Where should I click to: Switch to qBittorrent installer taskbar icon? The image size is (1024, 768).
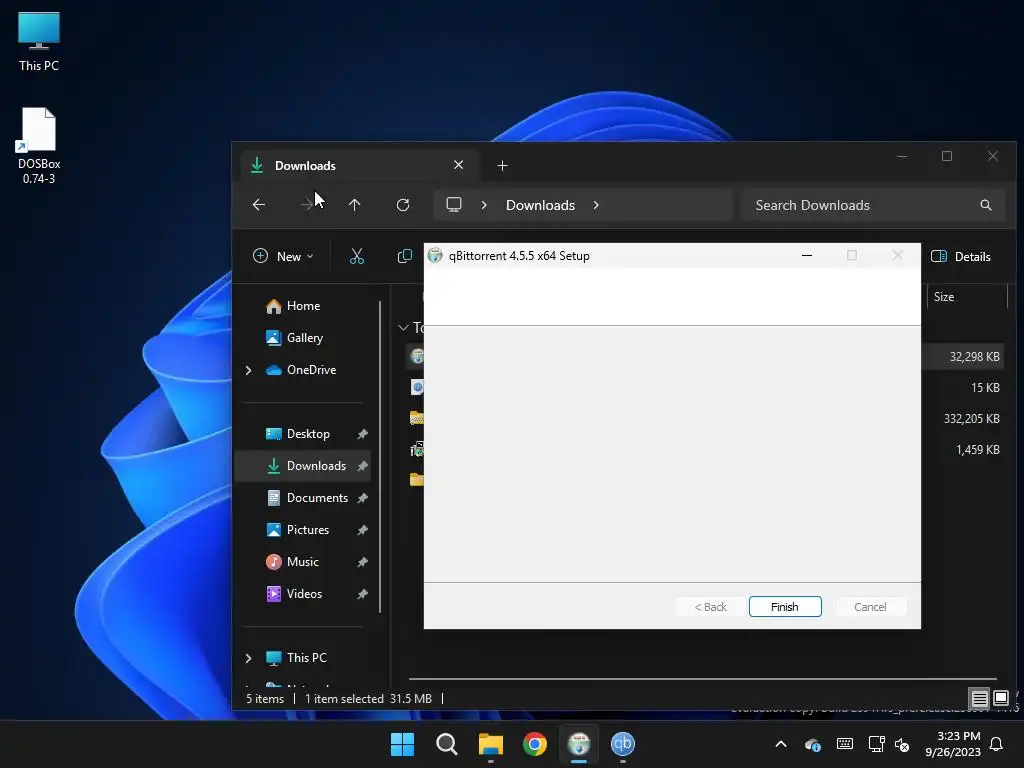[579, 744]
